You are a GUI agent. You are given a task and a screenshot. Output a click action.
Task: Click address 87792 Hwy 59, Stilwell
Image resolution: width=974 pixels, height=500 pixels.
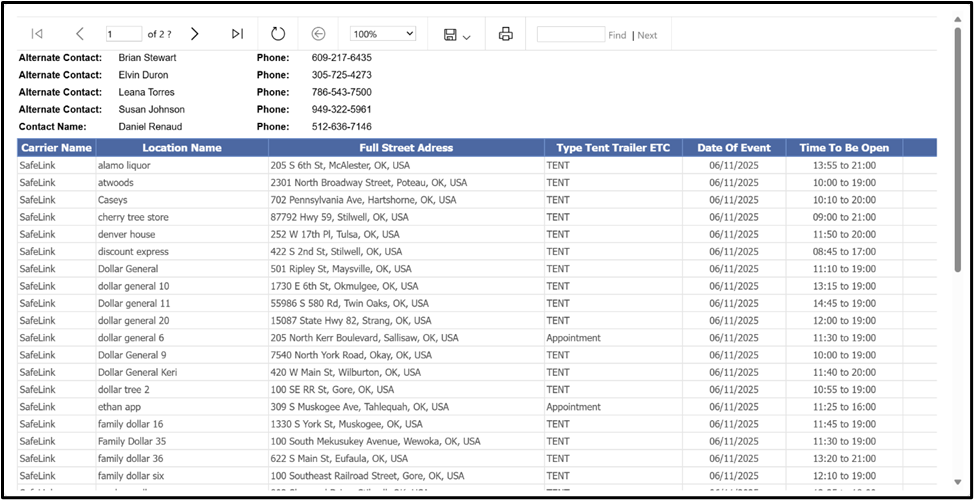point(340,217)
